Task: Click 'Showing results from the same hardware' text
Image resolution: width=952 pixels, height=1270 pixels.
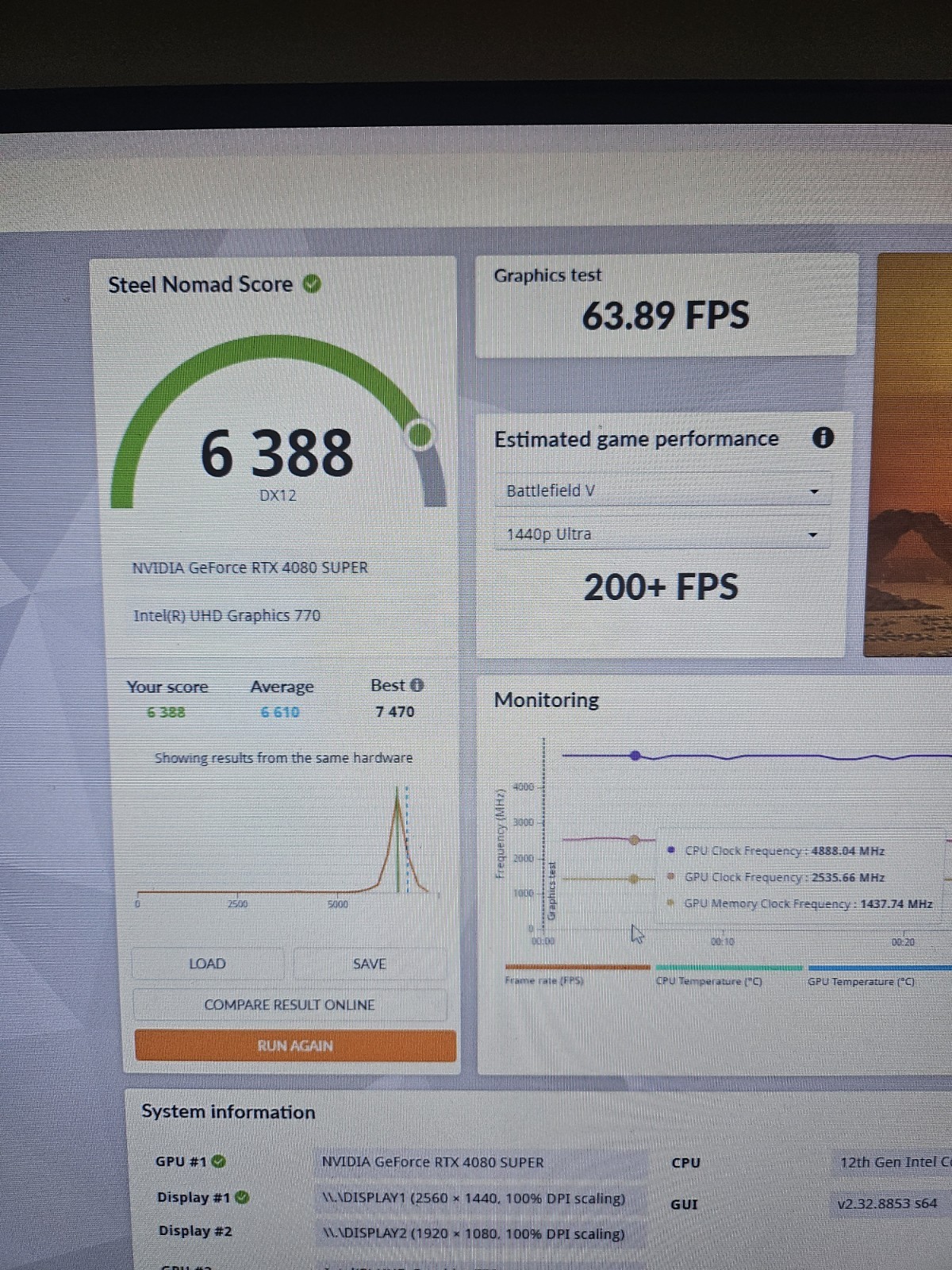Action: [283, 757]
